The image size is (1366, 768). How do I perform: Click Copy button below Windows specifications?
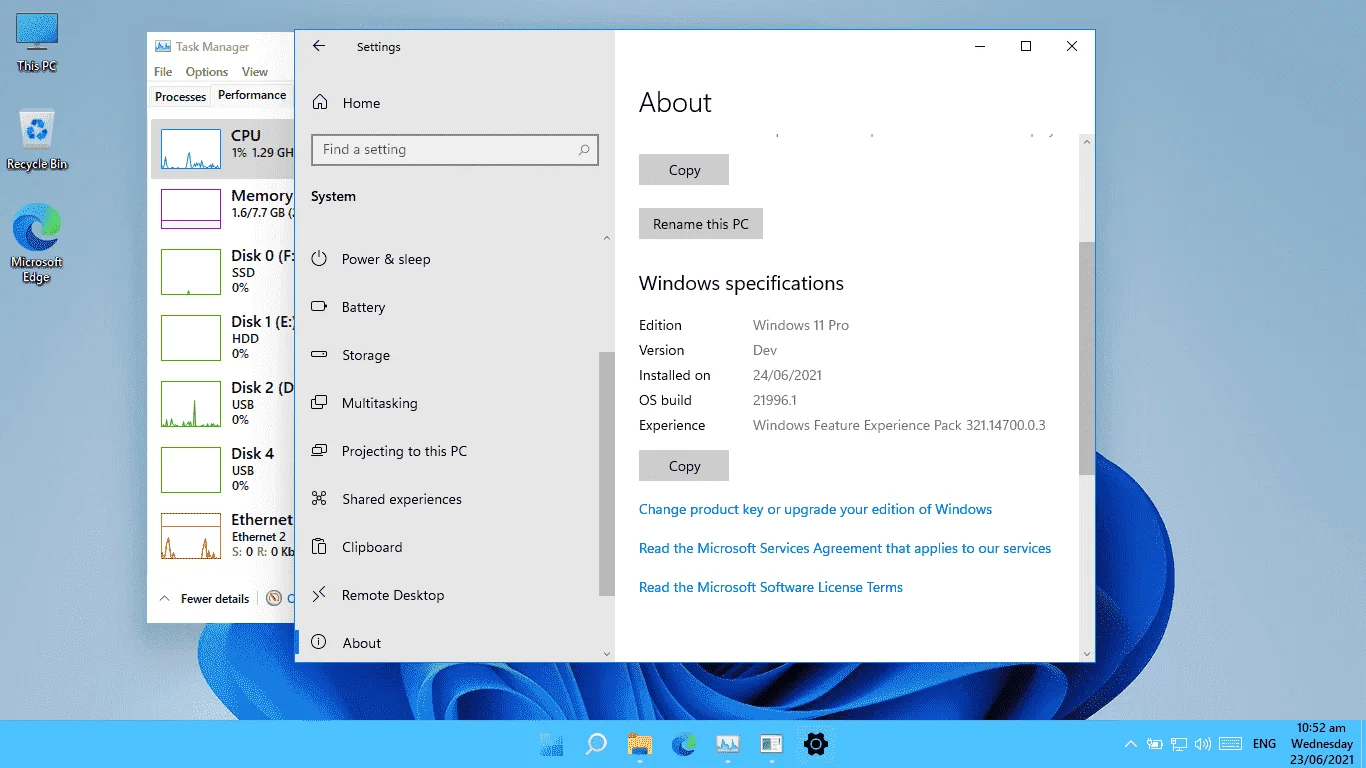(684, 466)
